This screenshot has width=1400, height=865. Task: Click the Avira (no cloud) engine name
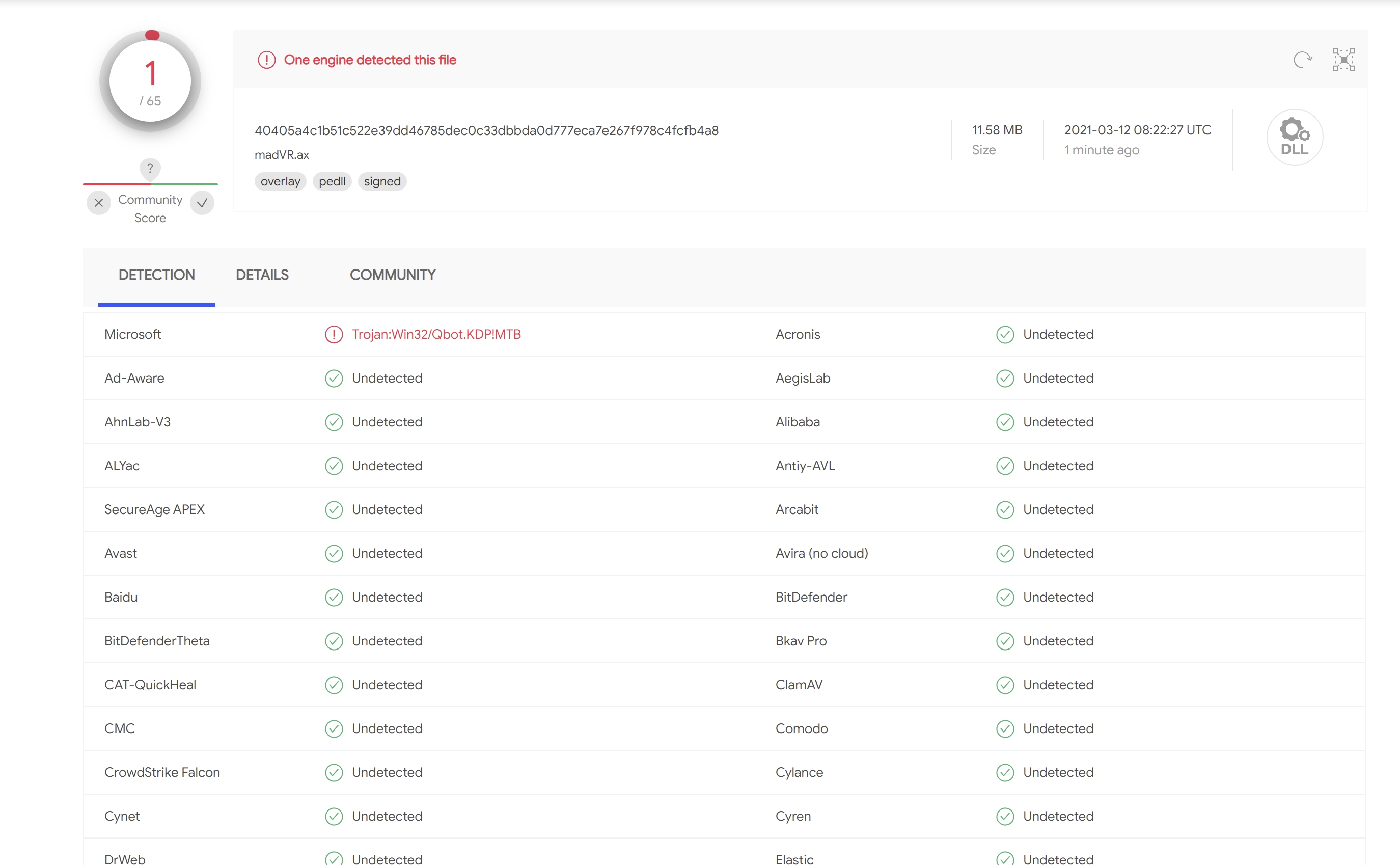[821, 553]
